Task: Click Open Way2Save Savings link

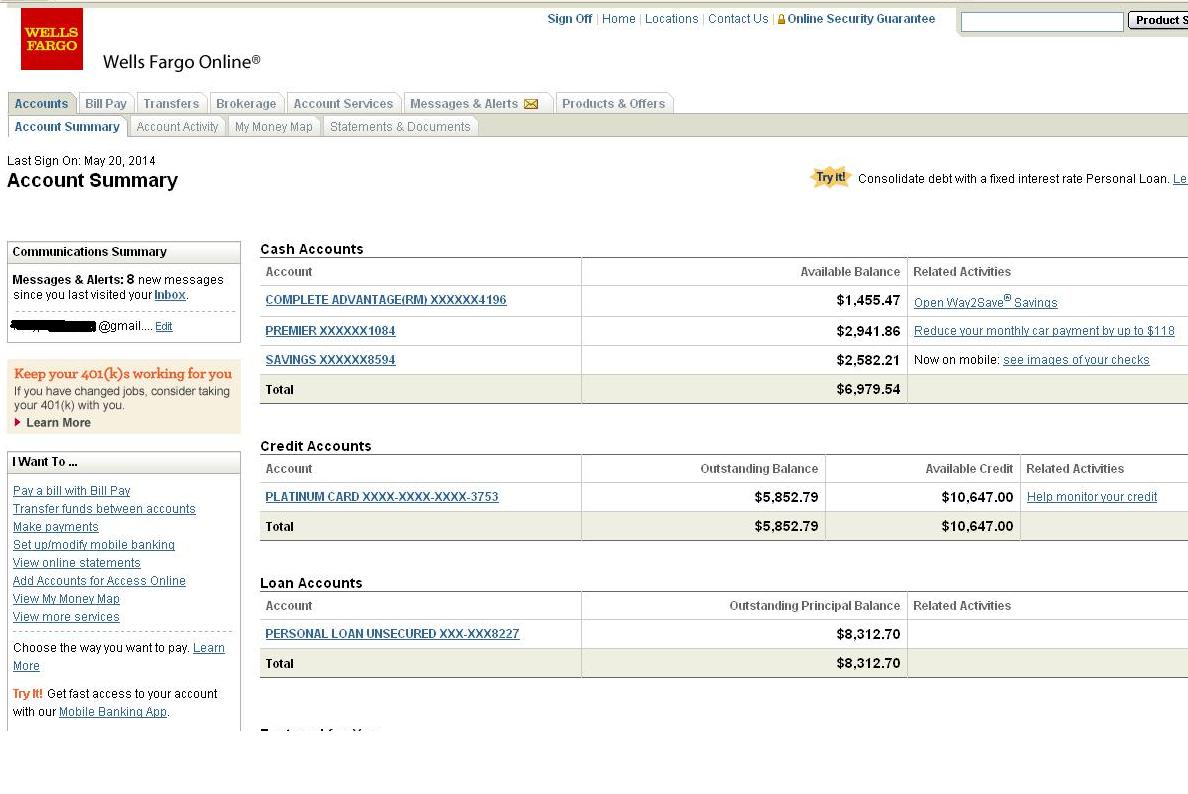Action: (x=986, y=302)
